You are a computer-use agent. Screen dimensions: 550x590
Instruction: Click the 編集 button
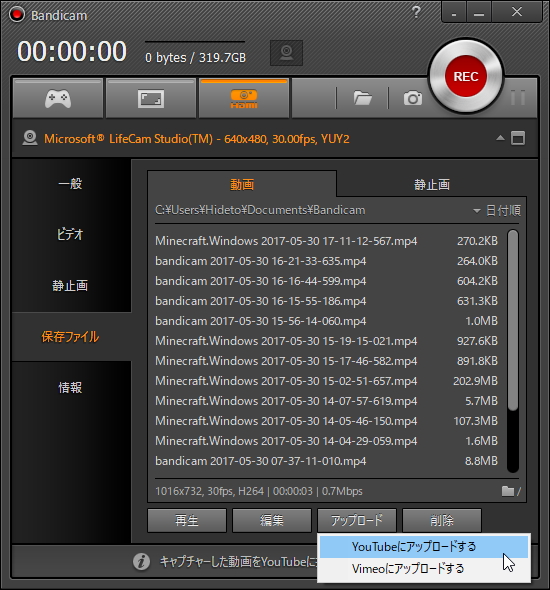coord(272,520)
